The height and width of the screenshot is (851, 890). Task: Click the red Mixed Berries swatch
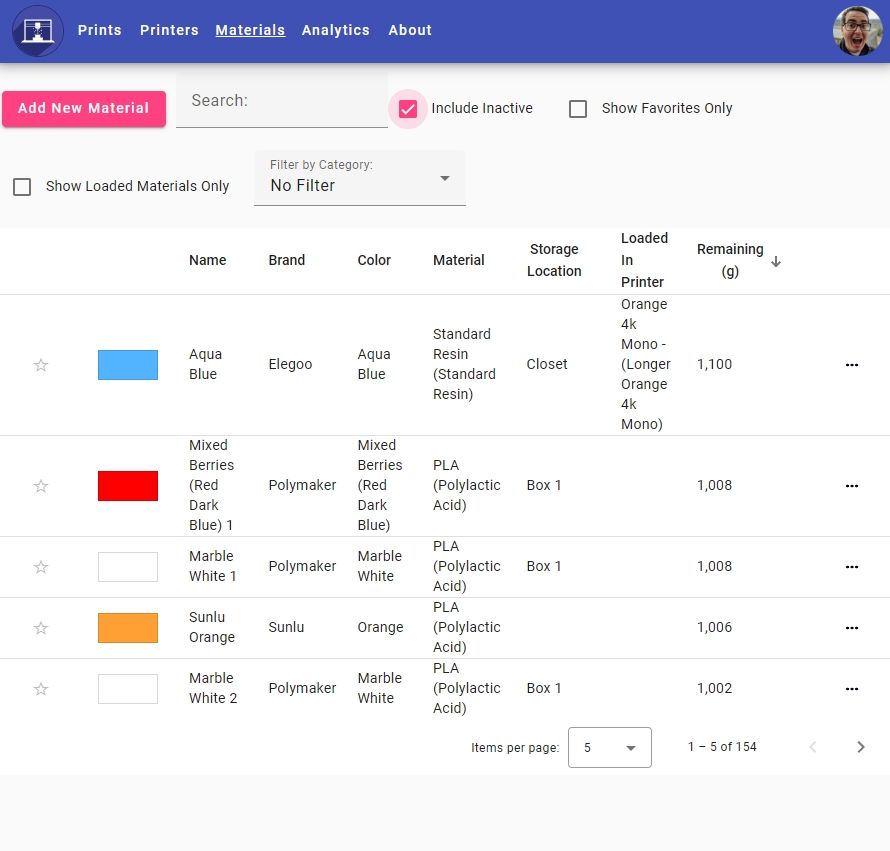coord(128,486)
